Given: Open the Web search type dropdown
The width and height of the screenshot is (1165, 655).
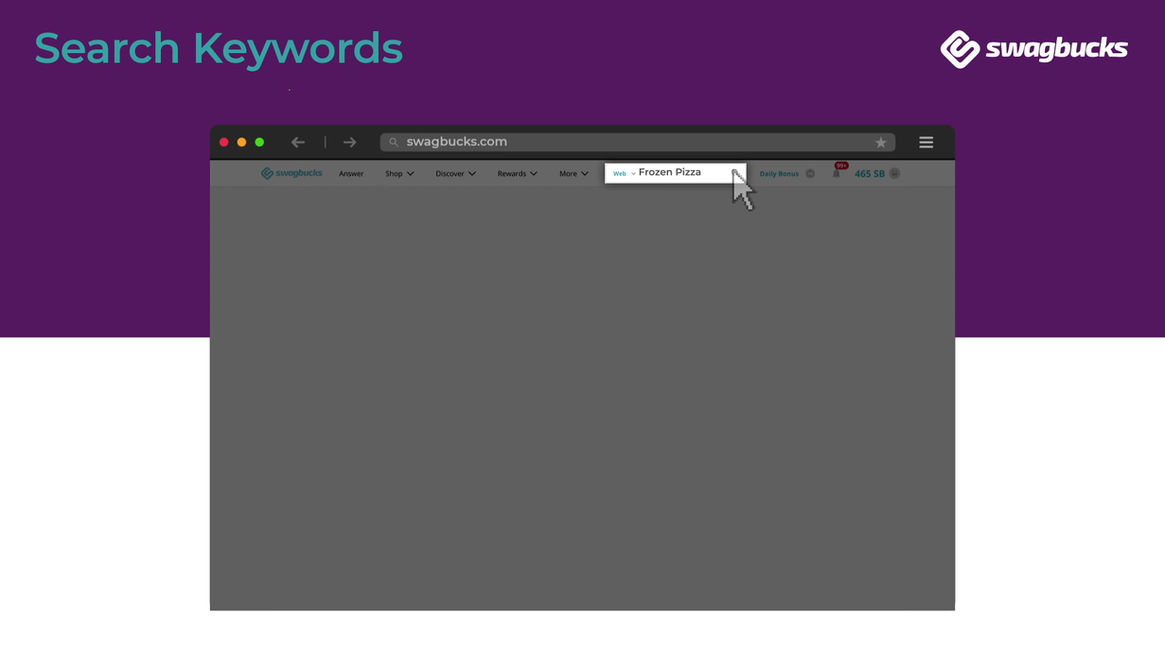Looking at the screenshot, I should 623,174.
